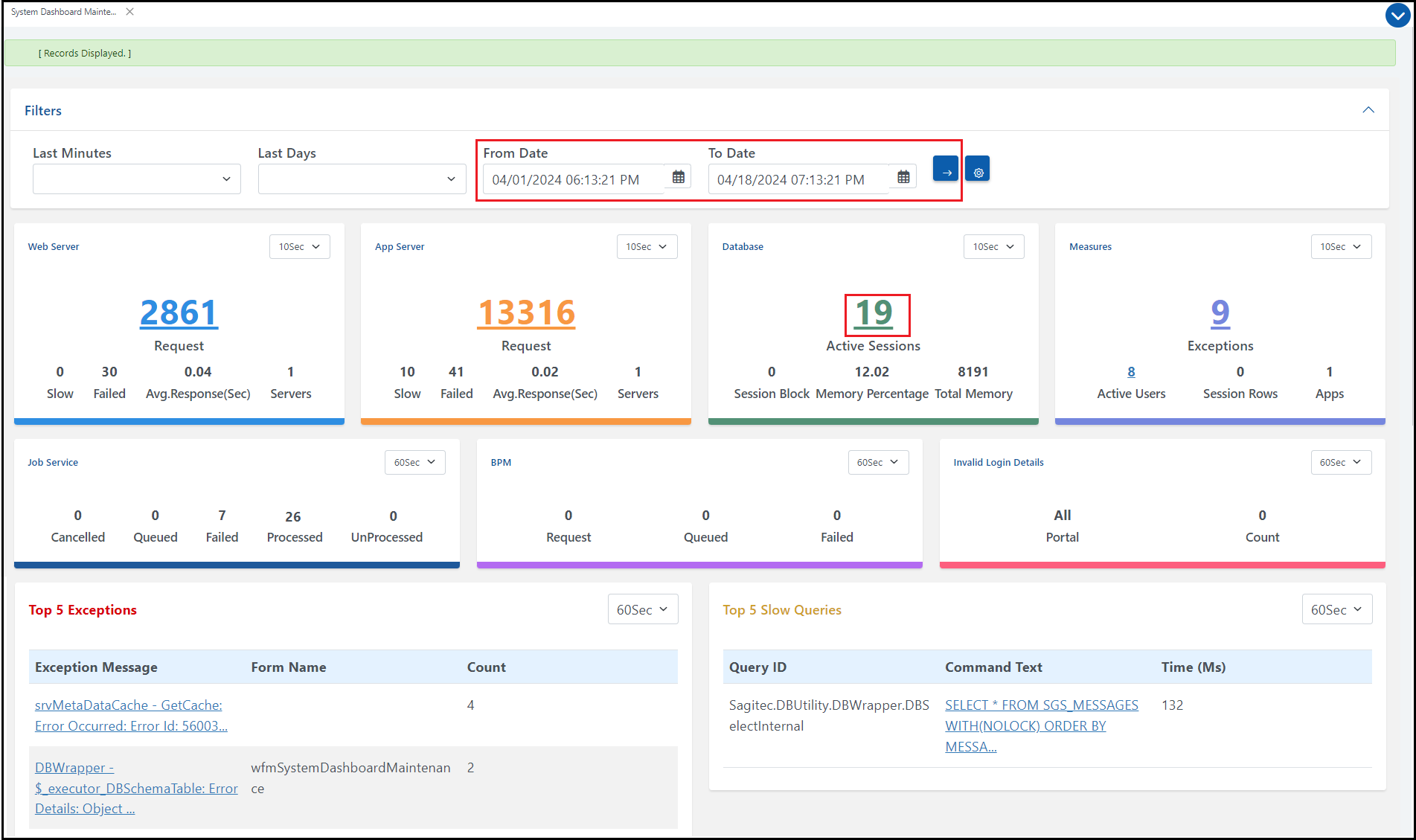1416x840 pixels.
Task: Open the Last Minutes dropdown
Action: coord(136,179)
